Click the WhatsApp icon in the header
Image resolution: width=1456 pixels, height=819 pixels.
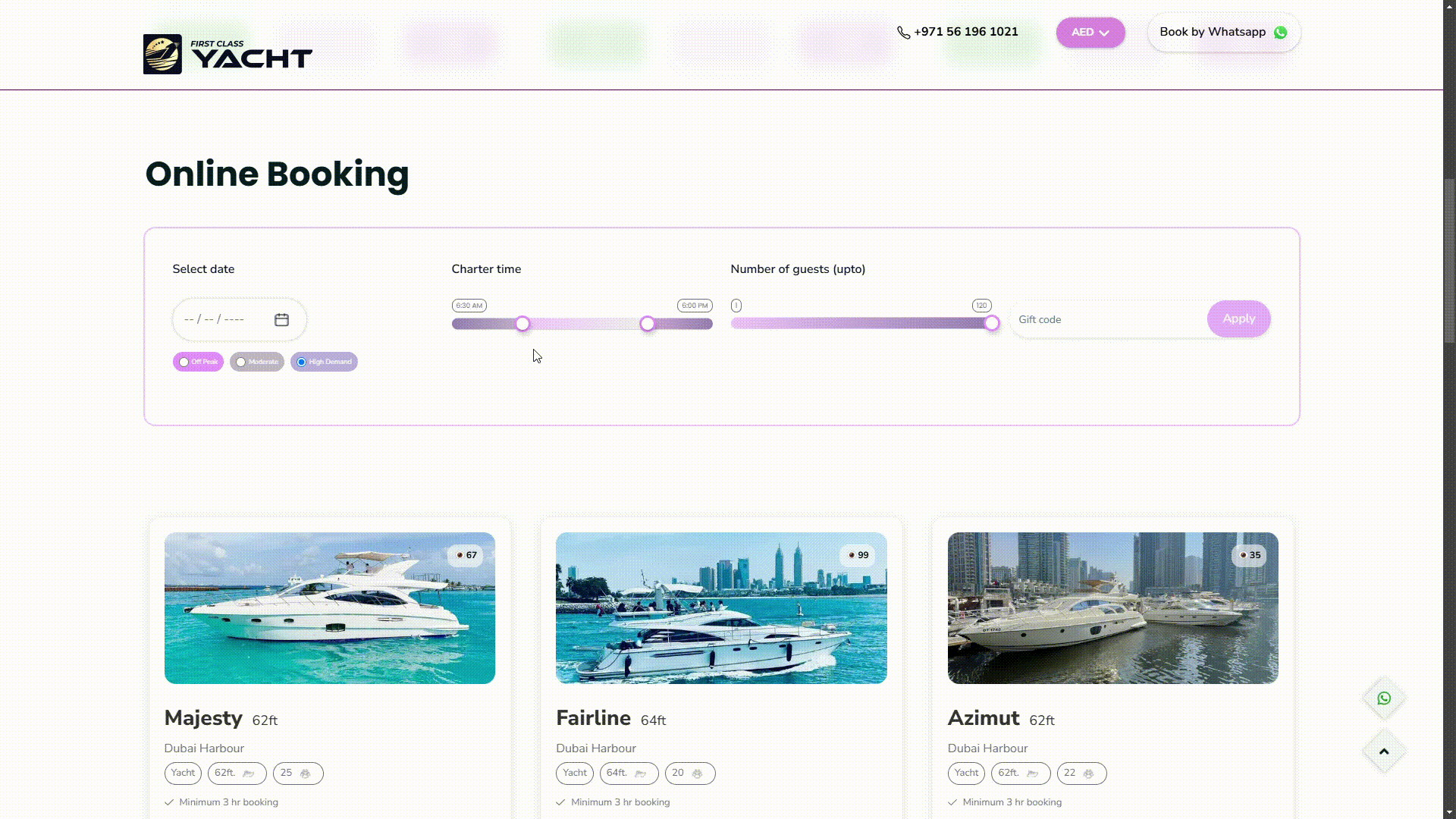tap(1280, 33)
